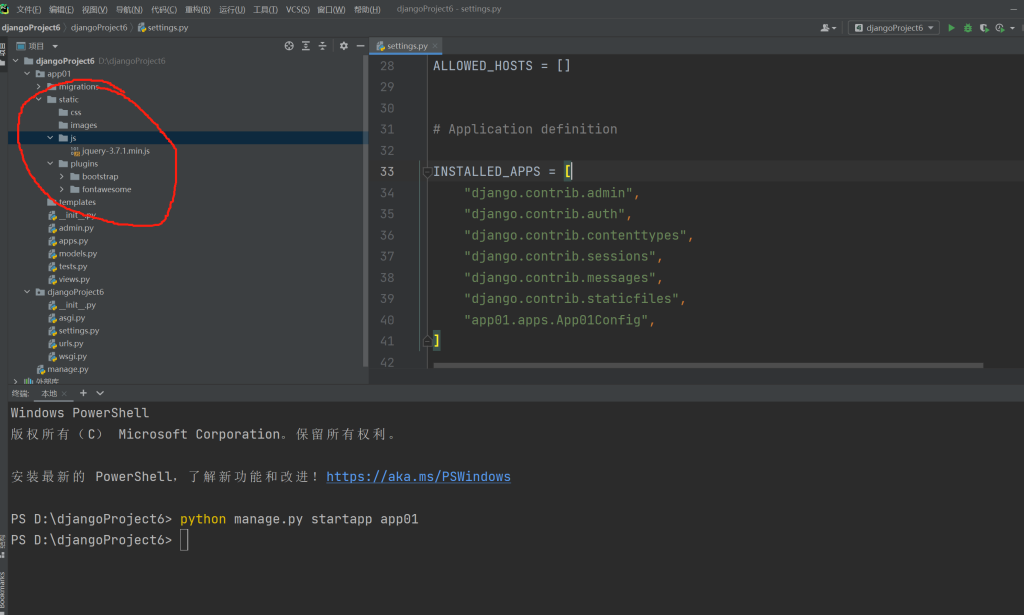The width and height of the screenshot is (1024, 615).
Task: Open the VCS(S) menu
Action: pyautogui.click(x=297, y=9)
